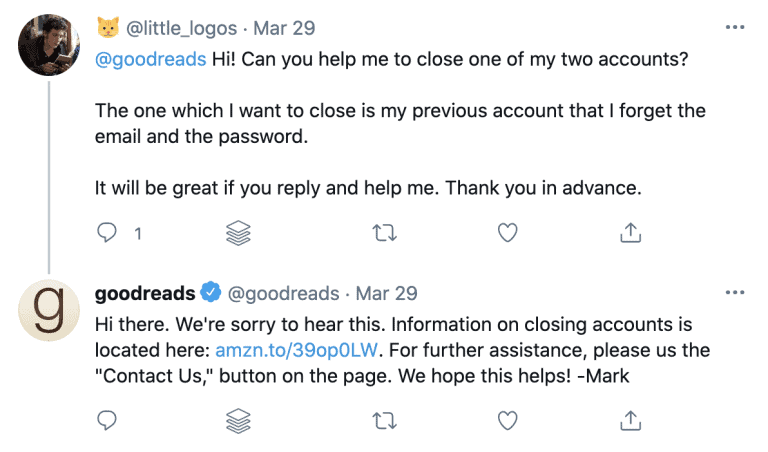
Task: Share the goodreads reply
Action: click(631, 420)
